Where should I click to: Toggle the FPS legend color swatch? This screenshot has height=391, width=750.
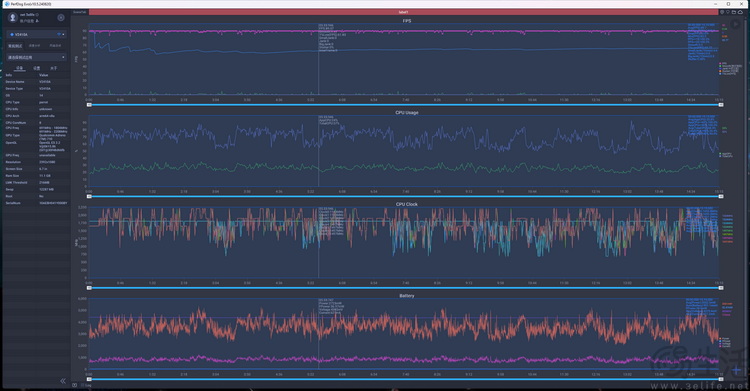click(720, 63)
